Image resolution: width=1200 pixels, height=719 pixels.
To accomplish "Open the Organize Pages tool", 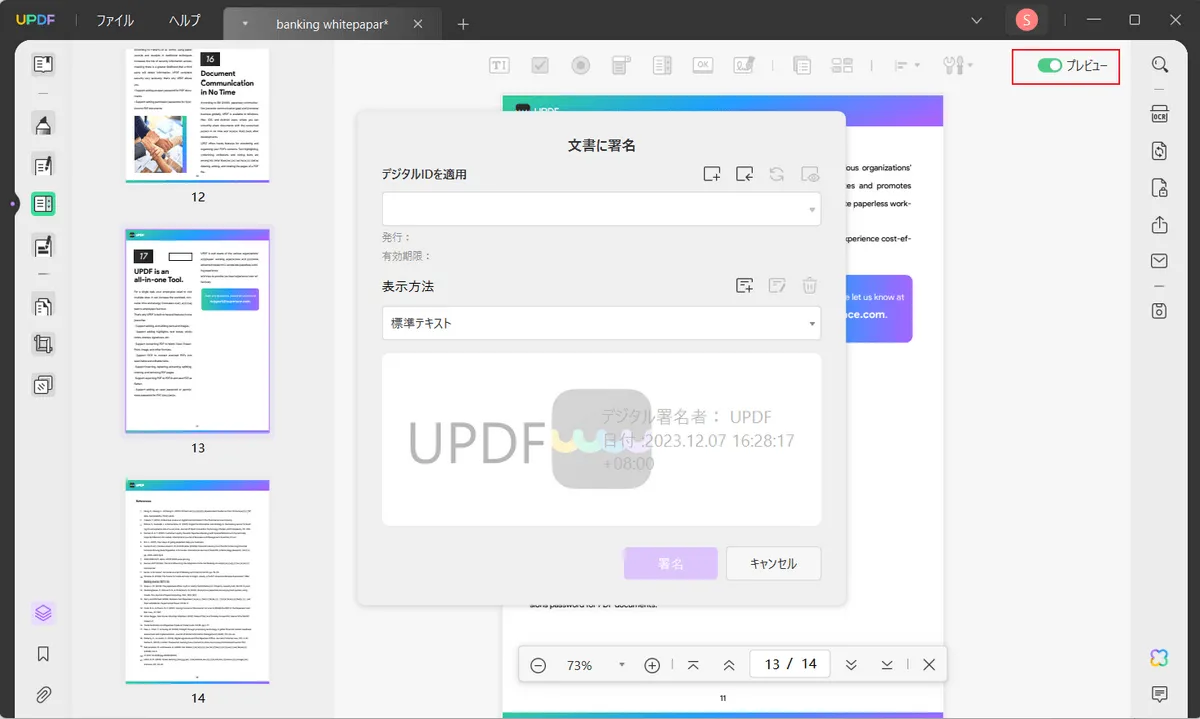I will coord(43,305).
